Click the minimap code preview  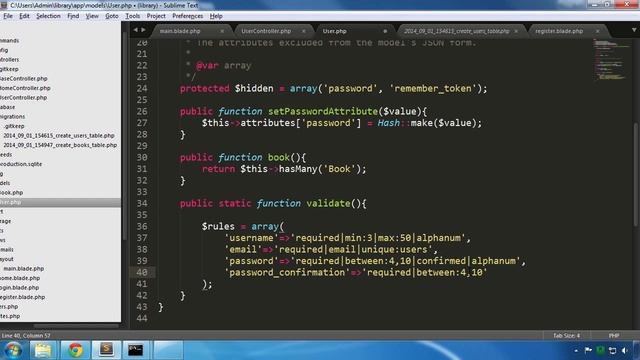pyautogui.click(x=611, y=60)
